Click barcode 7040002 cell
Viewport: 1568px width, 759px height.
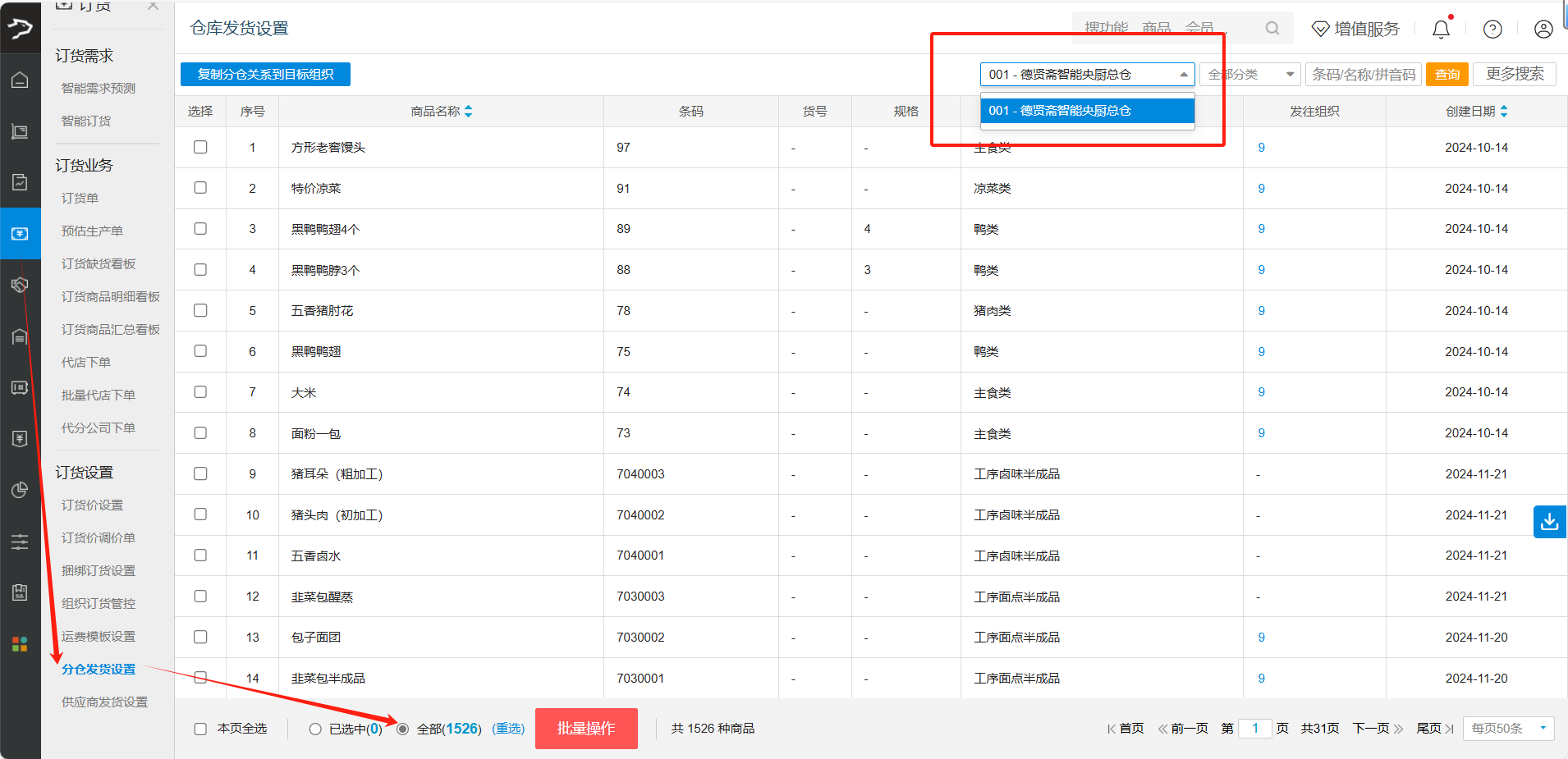click(640, 515)
